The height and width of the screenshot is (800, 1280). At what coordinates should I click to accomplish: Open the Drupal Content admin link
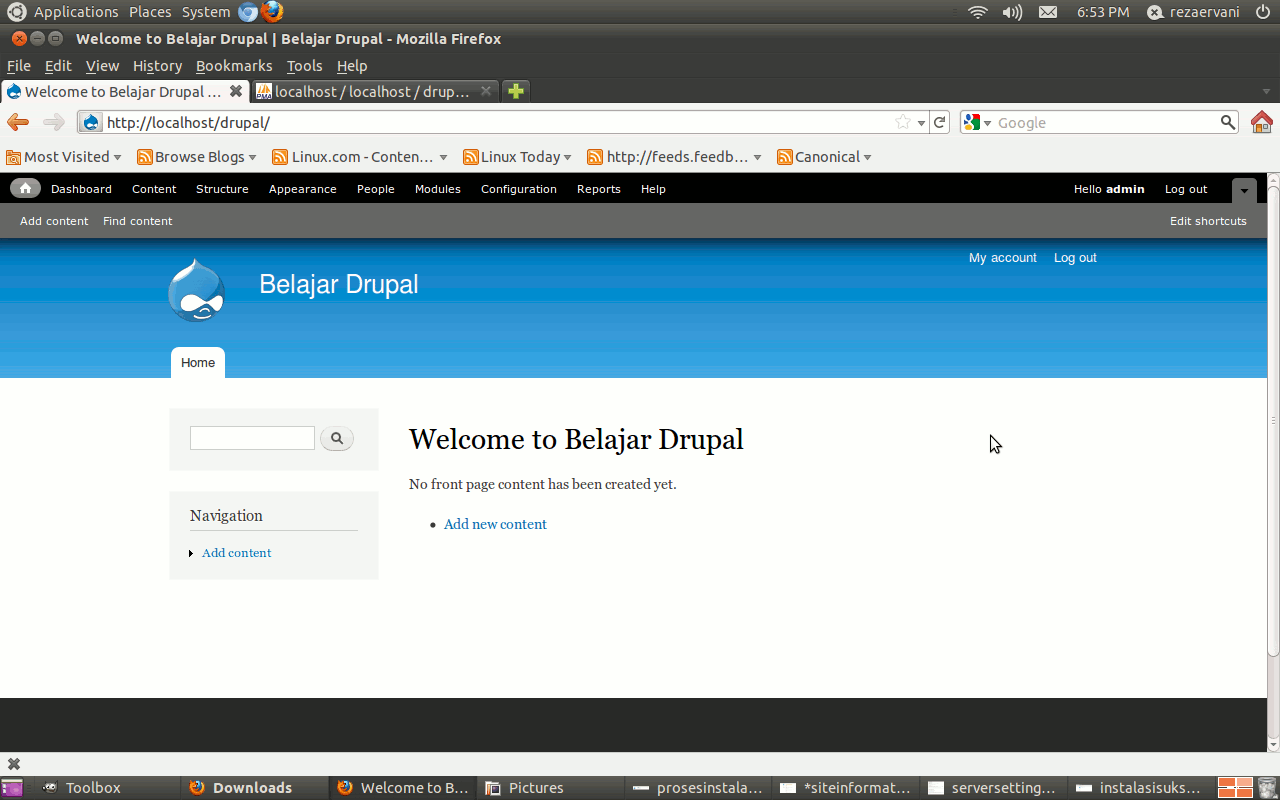[x=154, y=189]
